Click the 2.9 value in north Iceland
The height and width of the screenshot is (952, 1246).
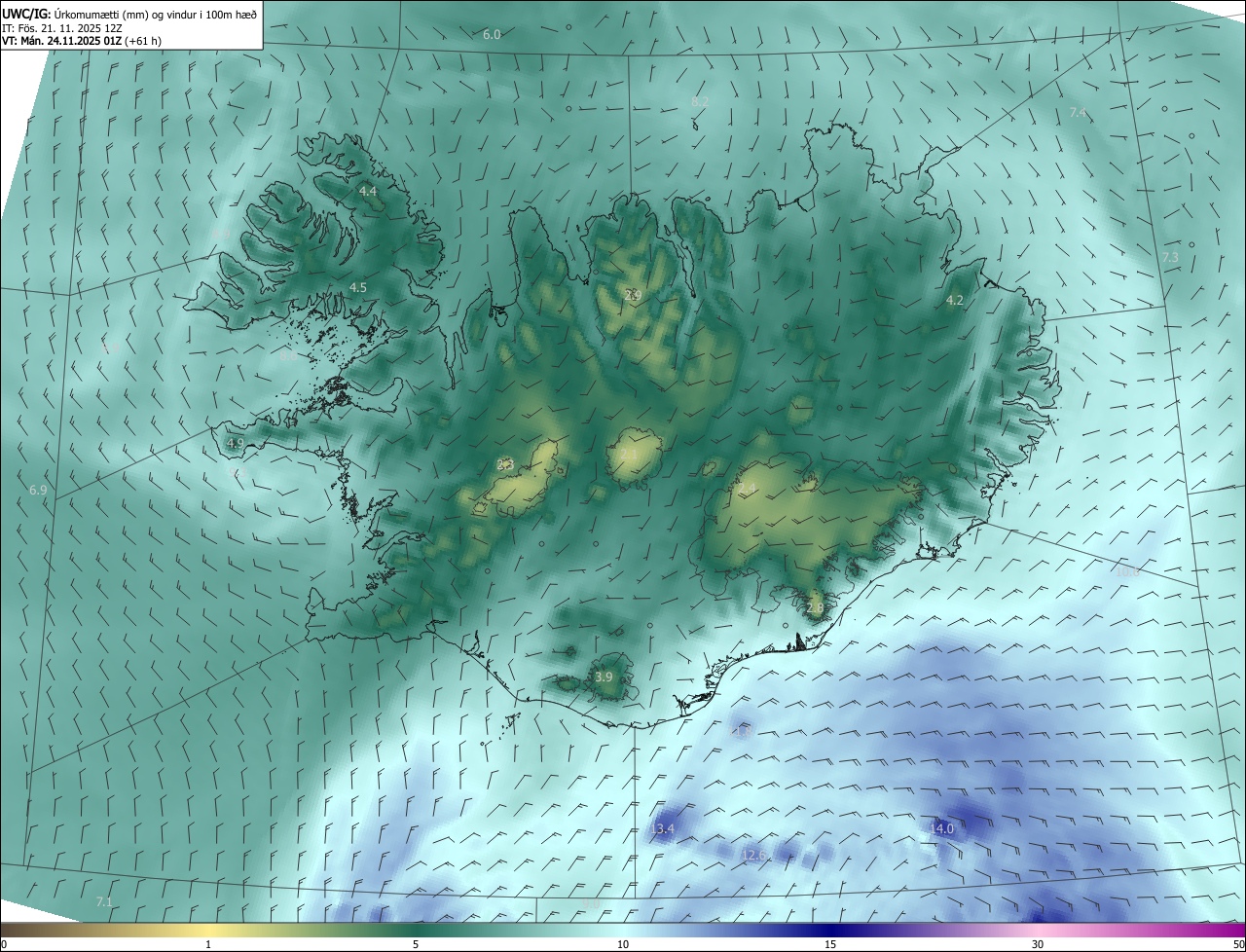tap(633, 295)
